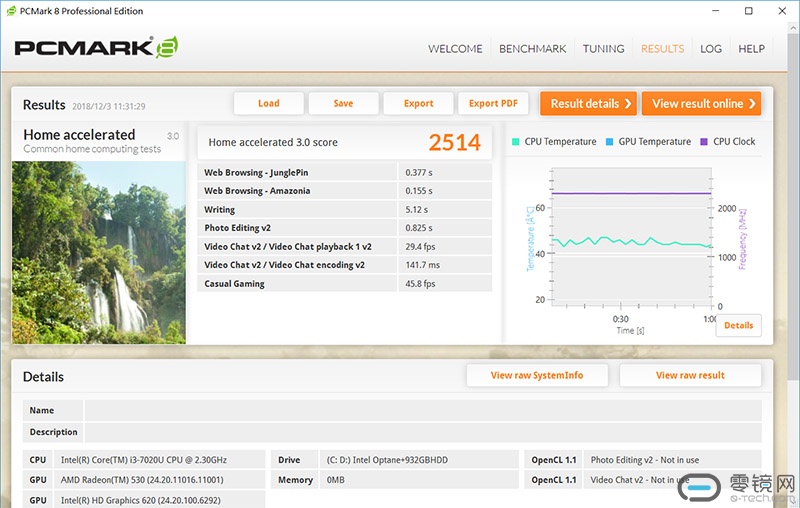
Task: Select the Writing result row
Action: coord(344,210)
